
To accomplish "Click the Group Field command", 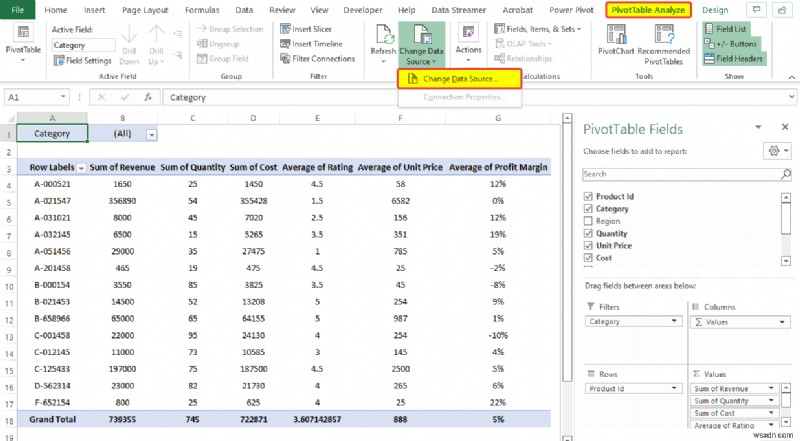I will 222,59.
